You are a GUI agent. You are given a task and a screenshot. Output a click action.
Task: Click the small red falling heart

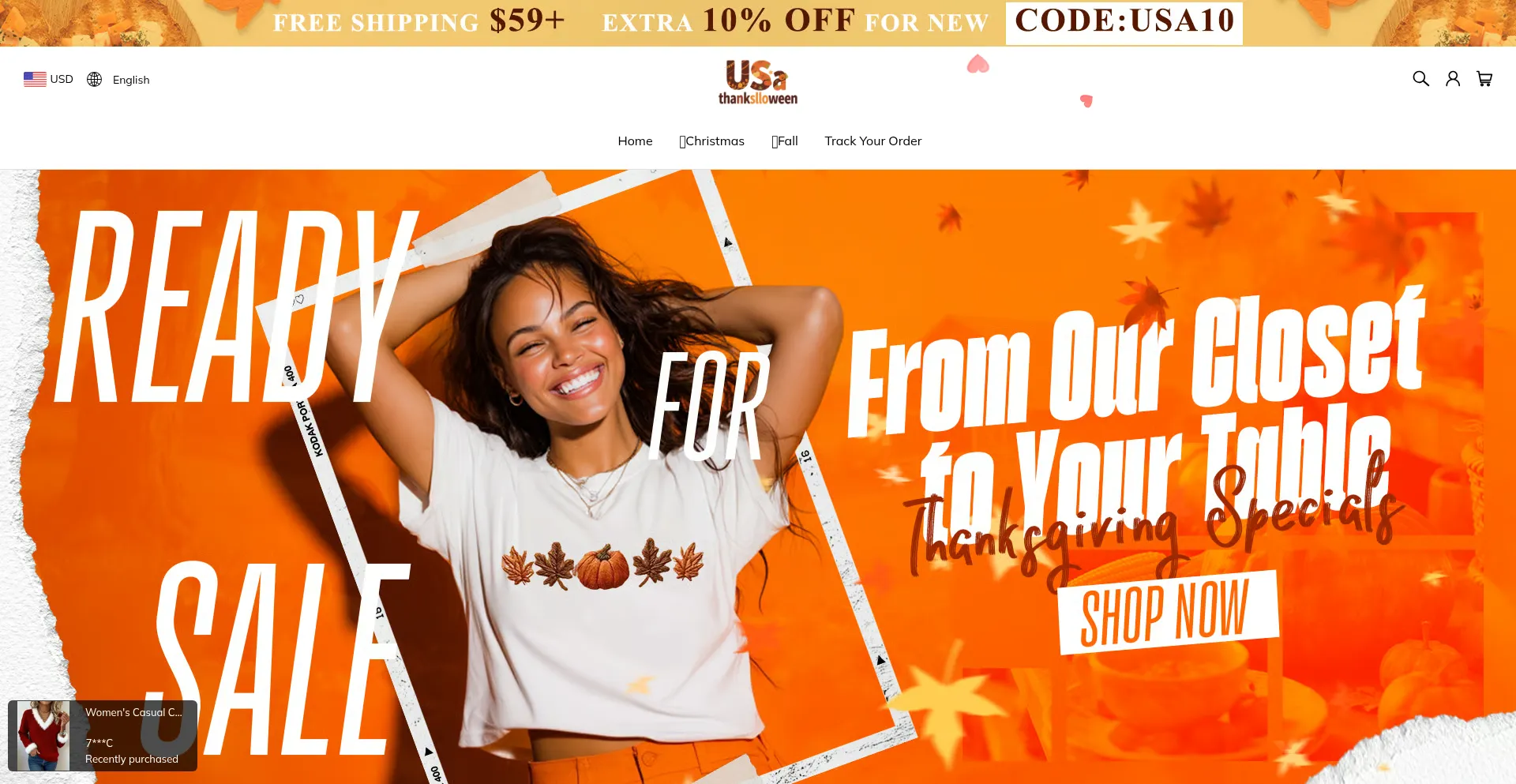[1086, 100]
